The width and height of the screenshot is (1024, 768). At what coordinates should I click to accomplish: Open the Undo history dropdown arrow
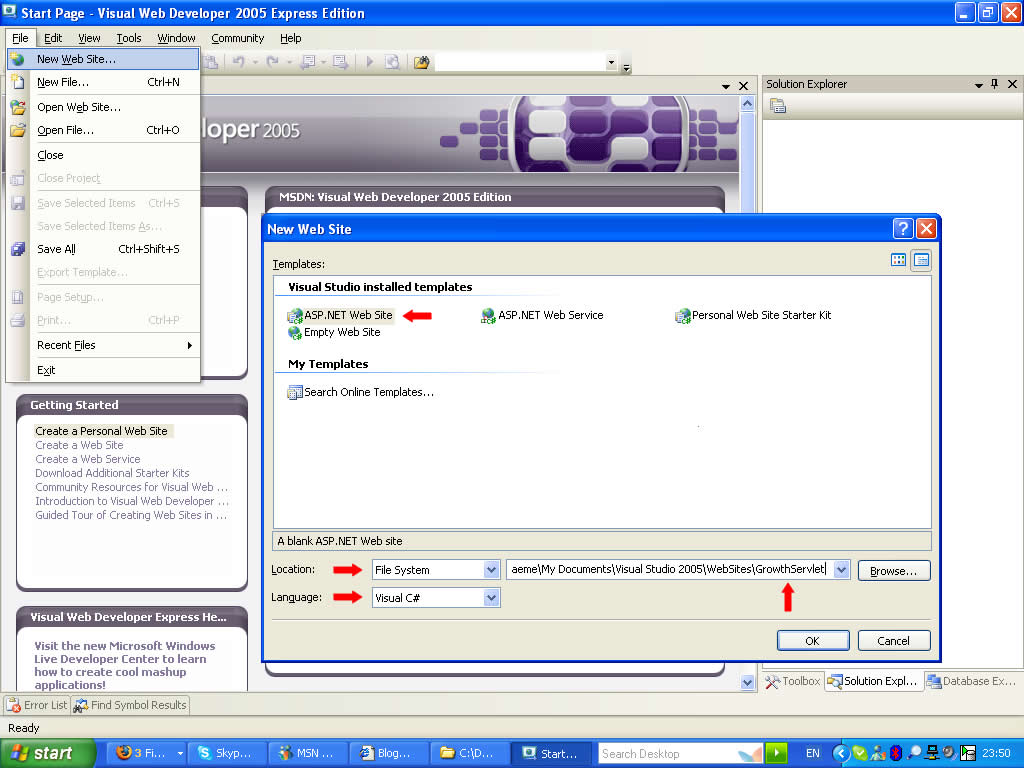pyautogui.click(x=255, y=62)
